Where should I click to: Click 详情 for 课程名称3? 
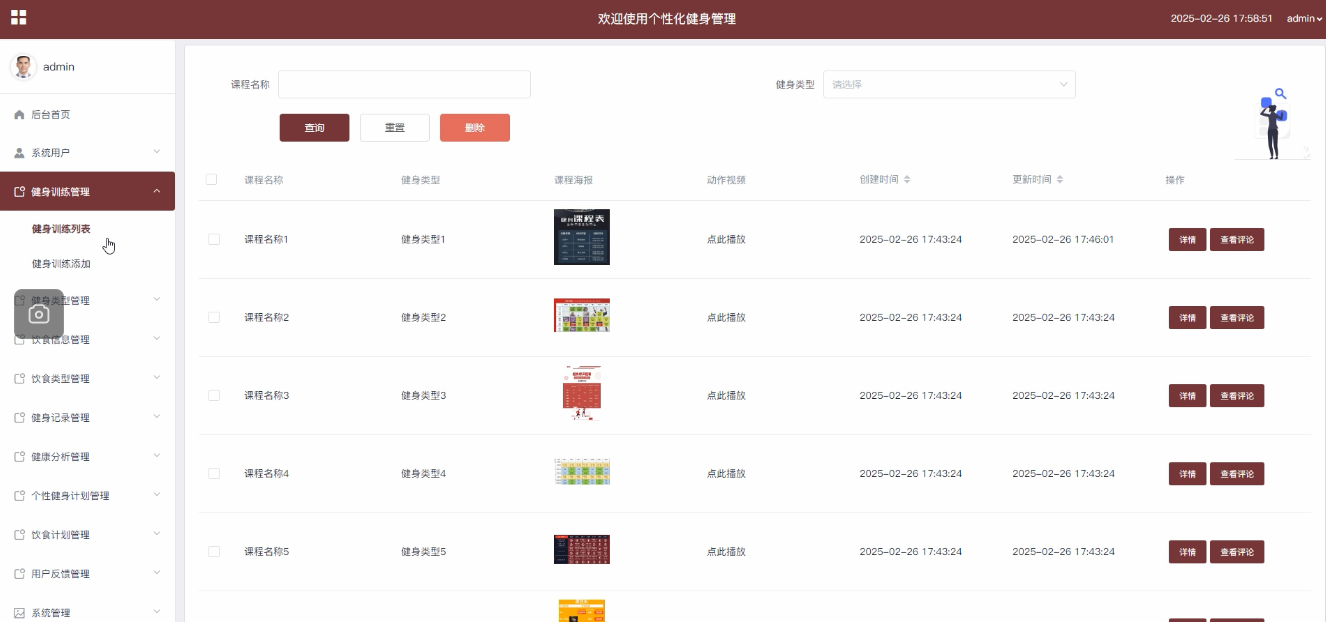point(1187,396)
